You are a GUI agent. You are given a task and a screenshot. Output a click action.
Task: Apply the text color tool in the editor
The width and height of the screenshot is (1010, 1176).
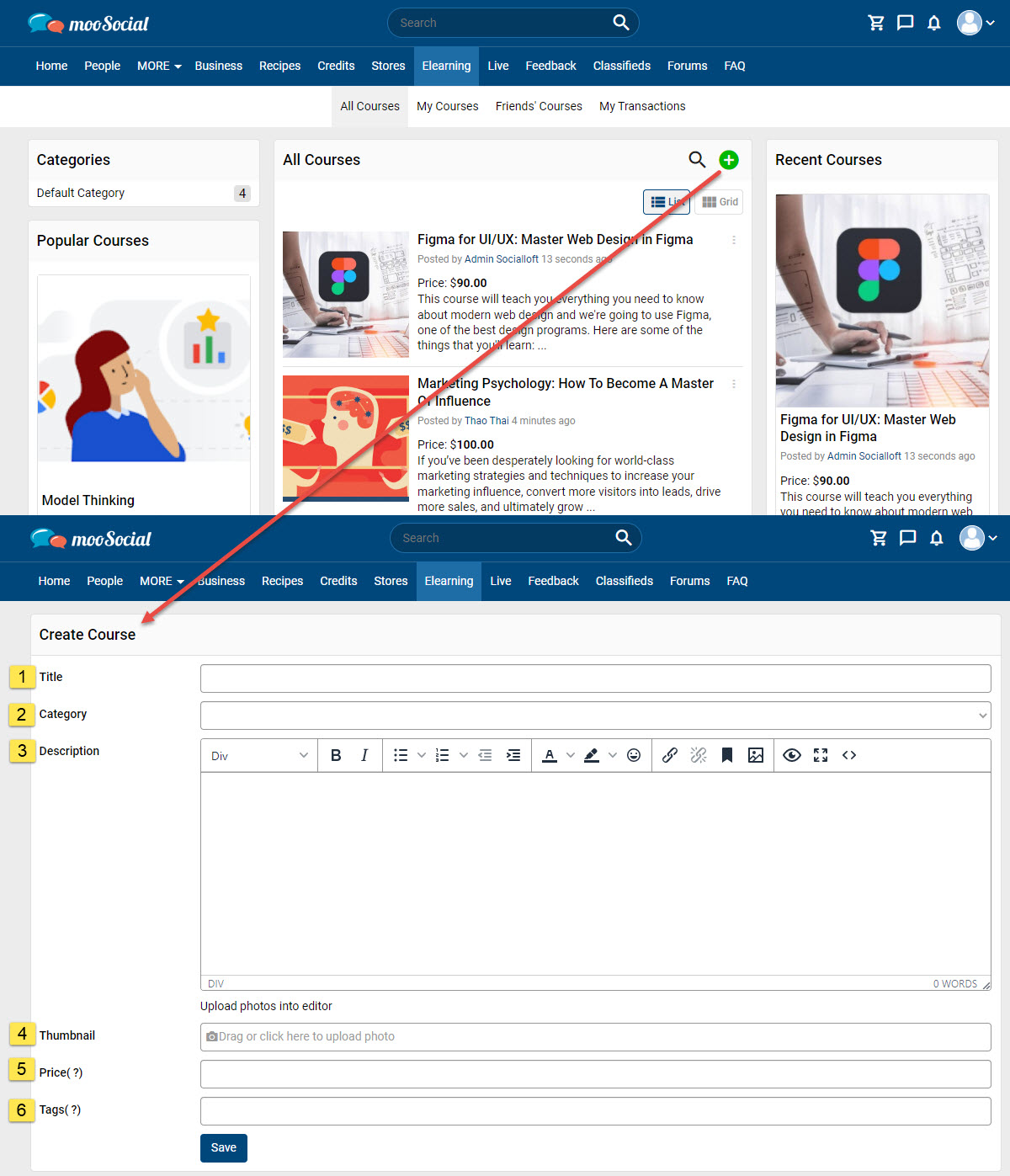coord(550,755)
